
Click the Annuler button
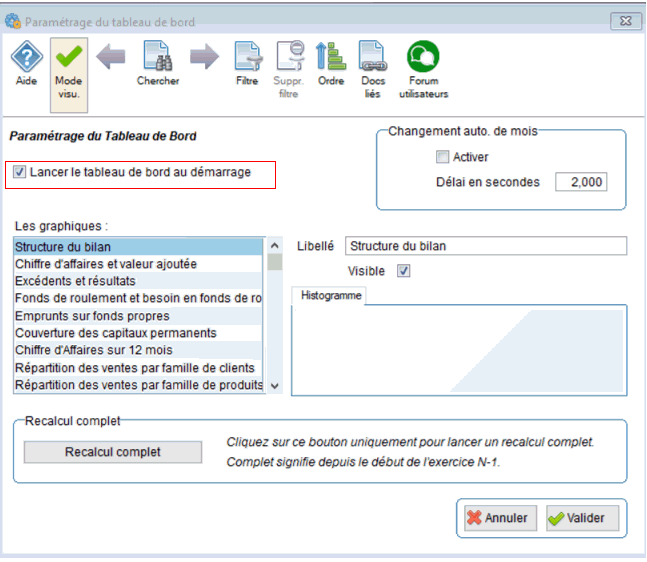point(500,519)
